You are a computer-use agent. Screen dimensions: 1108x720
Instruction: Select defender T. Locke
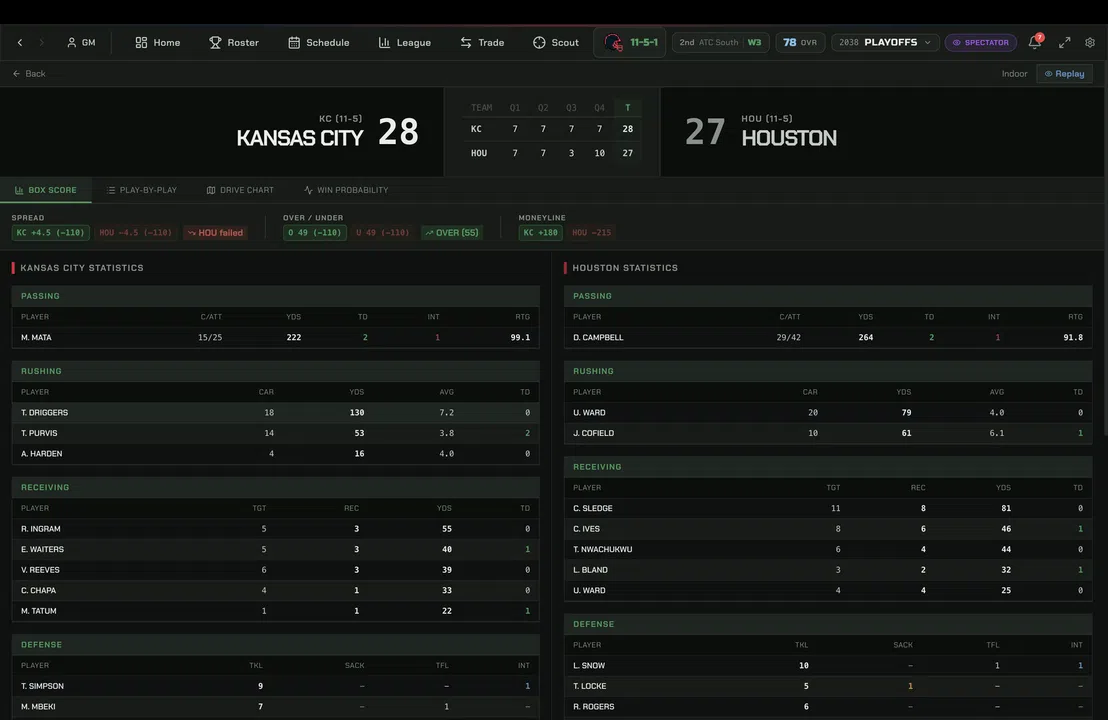(828, 685)
